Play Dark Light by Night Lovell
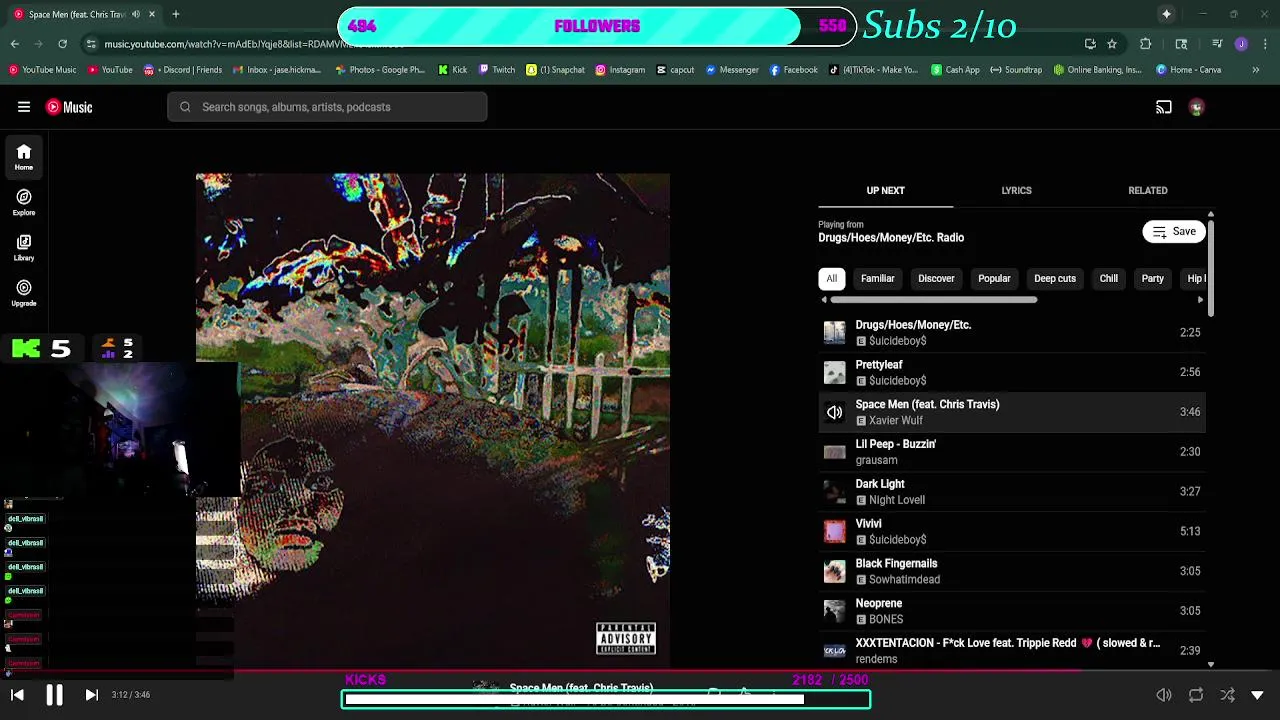Viewport: 1280px width, 720px height. (1012, 491)
